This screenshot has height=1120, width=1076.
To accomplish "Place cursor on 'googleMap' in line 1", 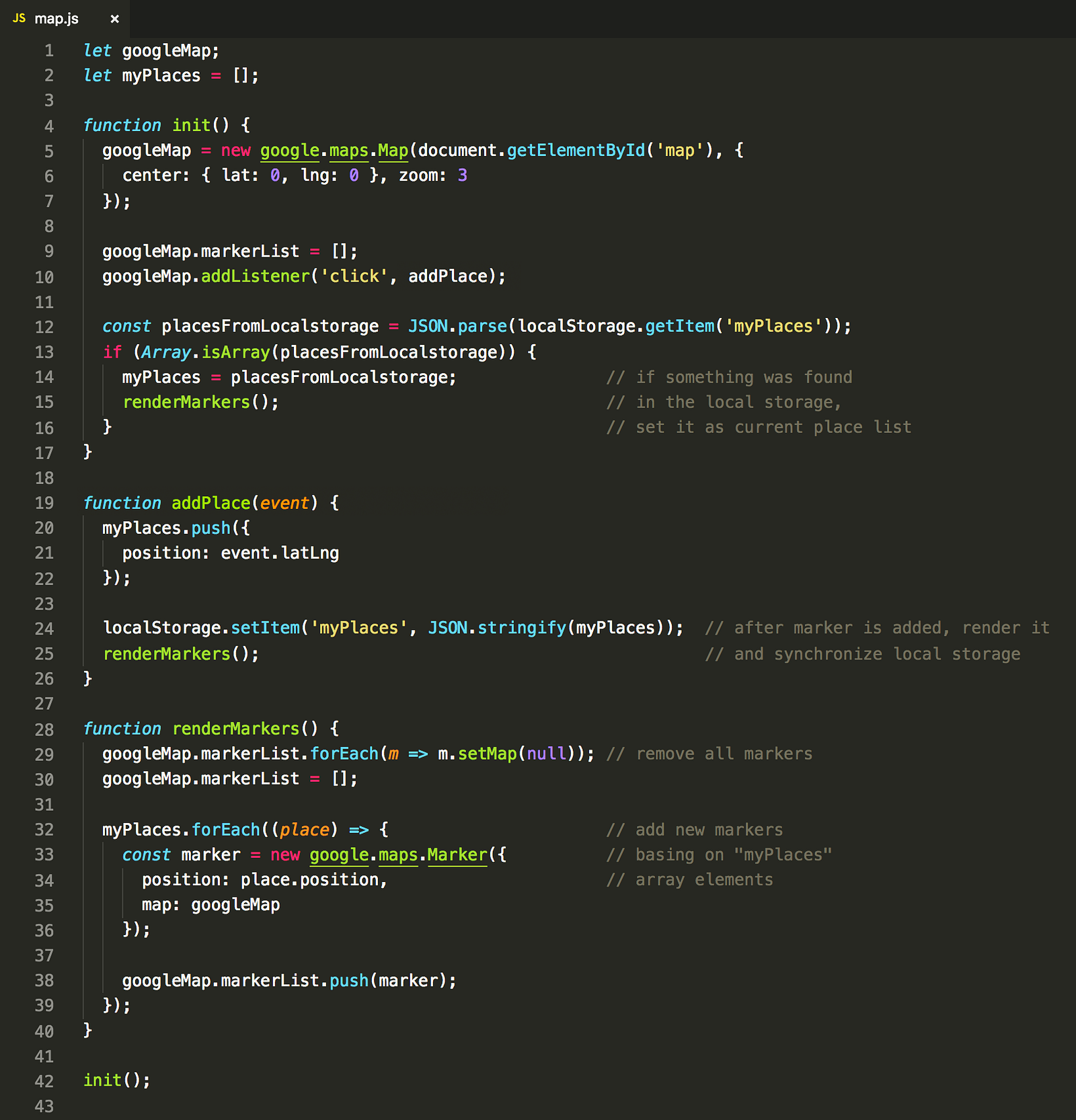I will coord(166,51).
